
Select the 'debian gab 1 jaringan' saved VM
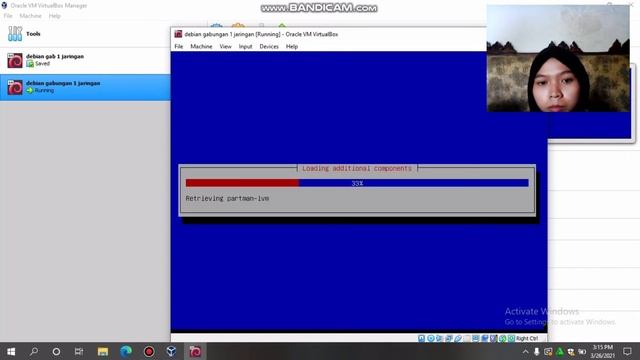pyautogui.click(x=85, y=60)
